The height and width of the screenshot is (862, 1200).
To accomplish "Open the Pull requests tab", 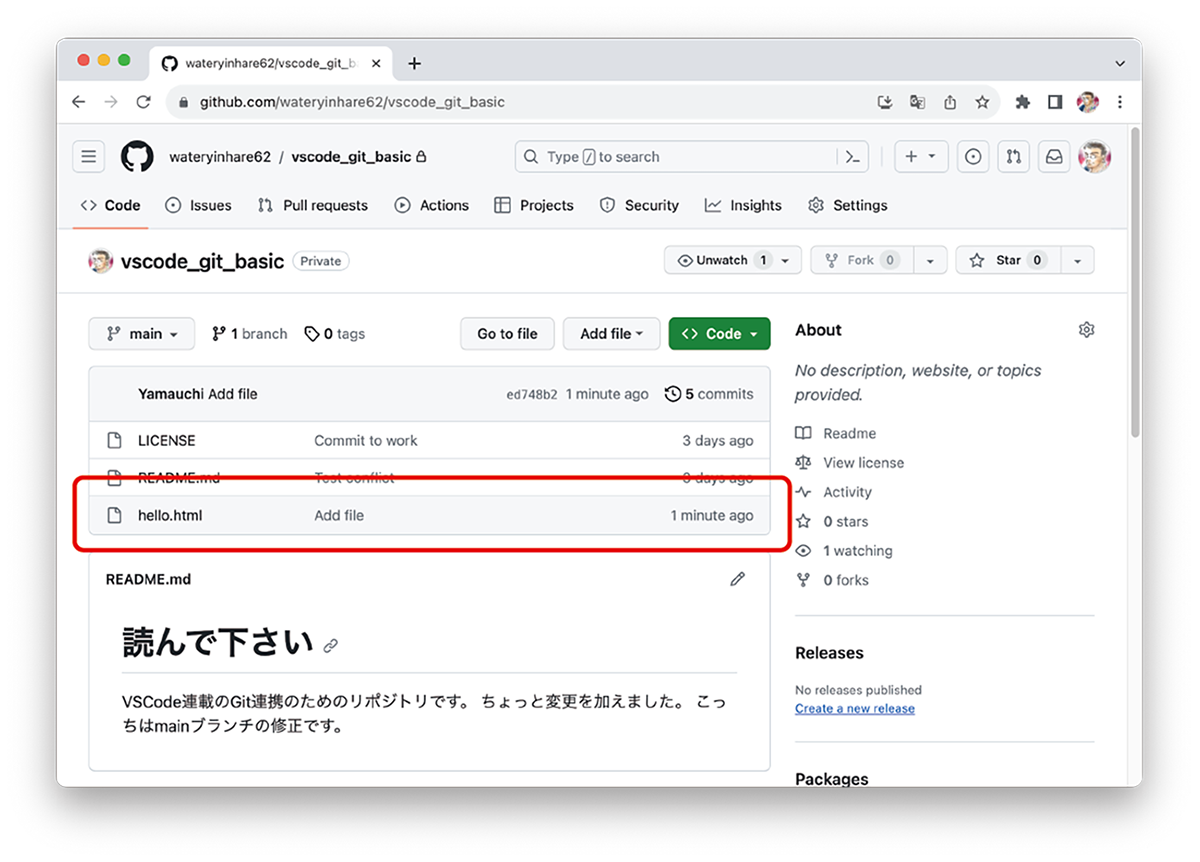I will click(313, 205).
